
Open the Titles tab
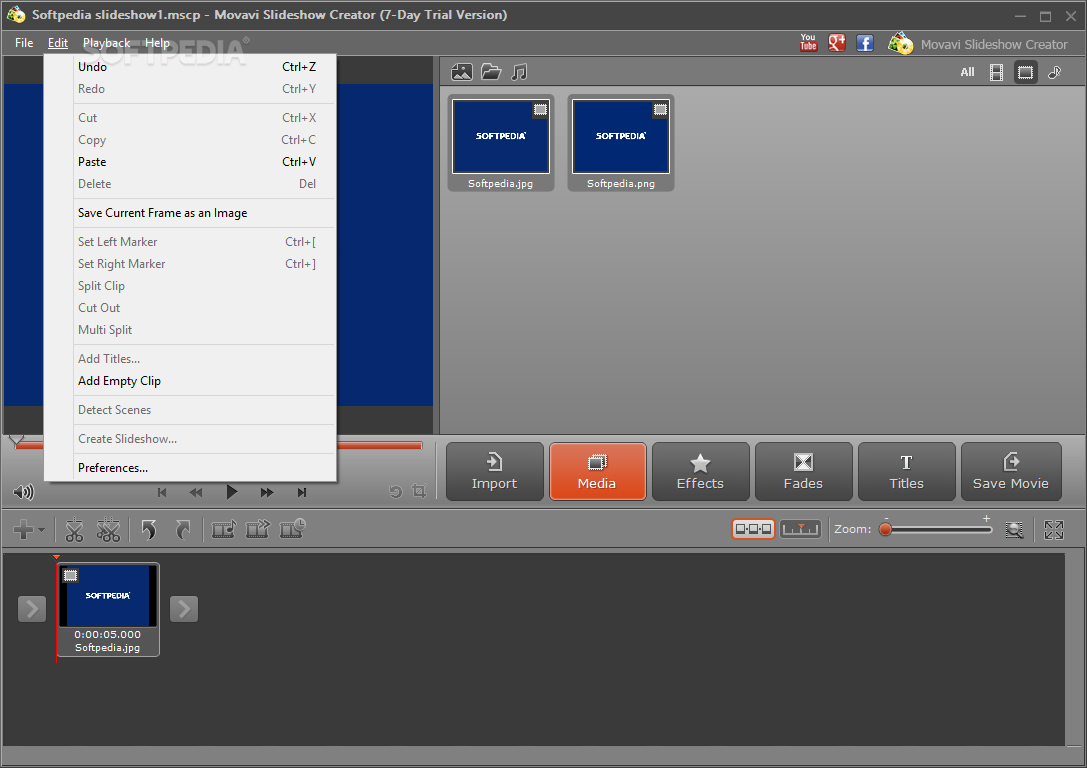pyautogui.click(x=907, y=471)
